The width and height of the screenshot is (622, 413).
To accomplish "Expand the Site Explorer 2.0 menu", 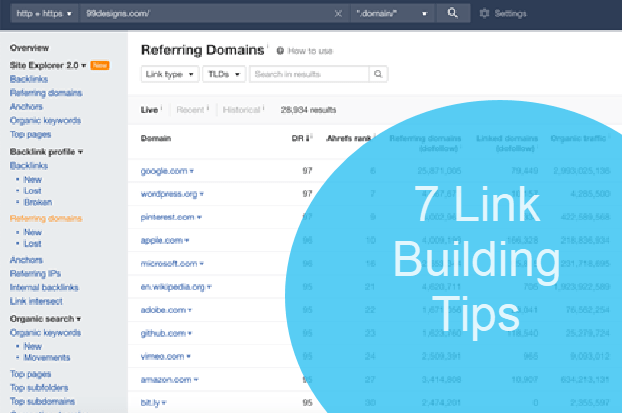I will click(48, 65).
